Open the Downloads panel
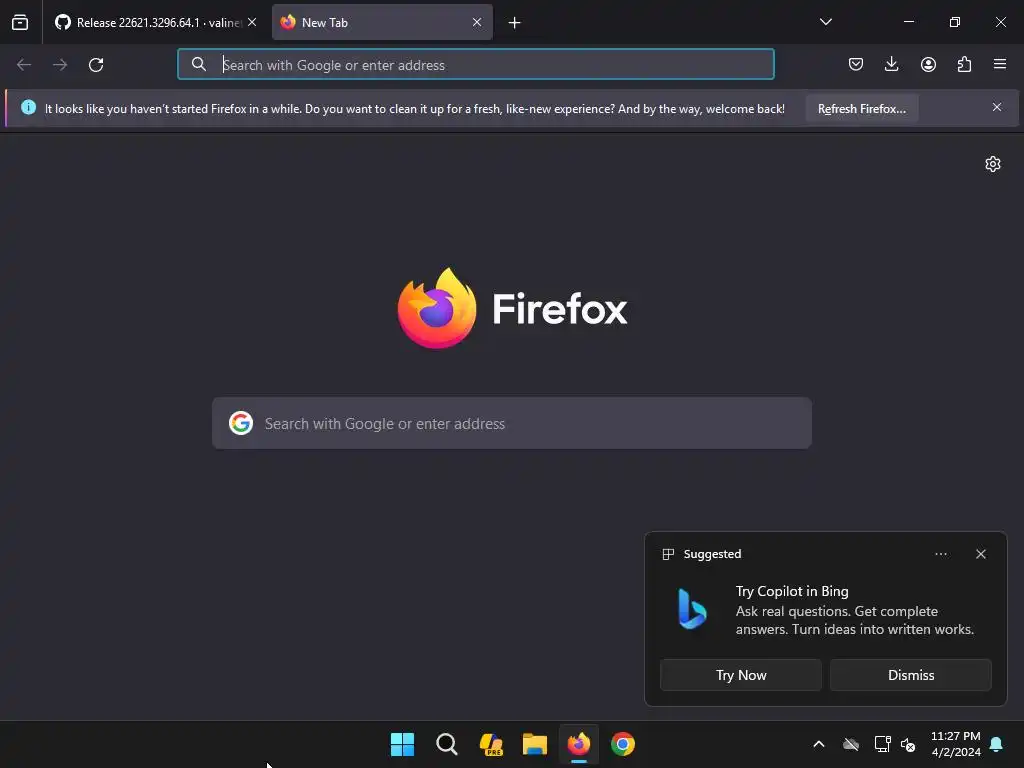 point(891,64)
